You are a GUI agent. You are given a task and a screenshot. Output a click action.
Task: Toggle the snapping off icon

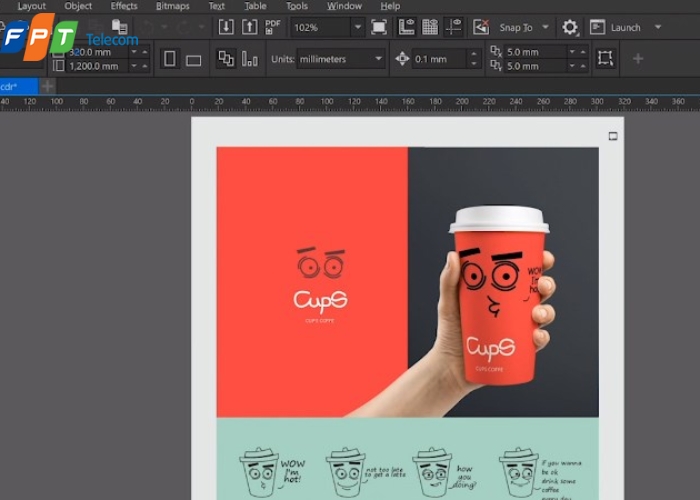click(481, 27)
